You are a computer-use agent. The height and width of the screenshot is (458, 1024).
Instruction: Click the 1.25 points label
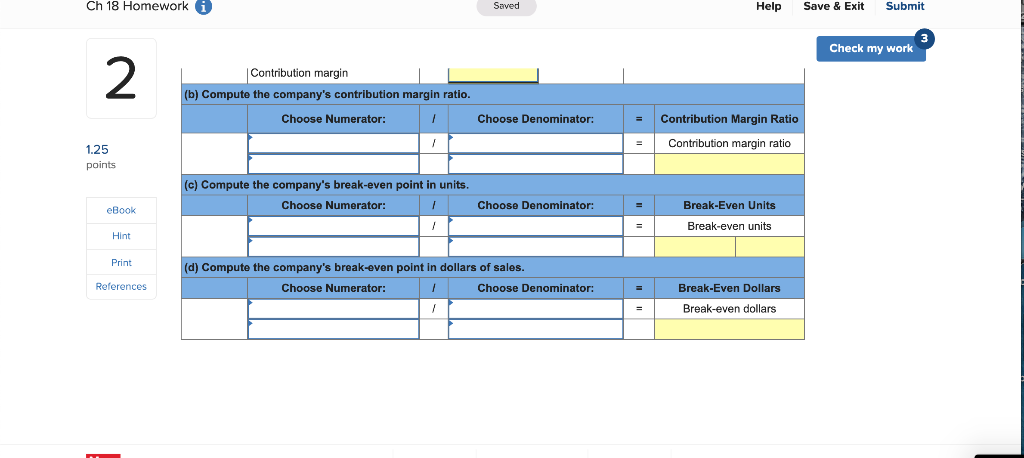(x=101, y=157)
